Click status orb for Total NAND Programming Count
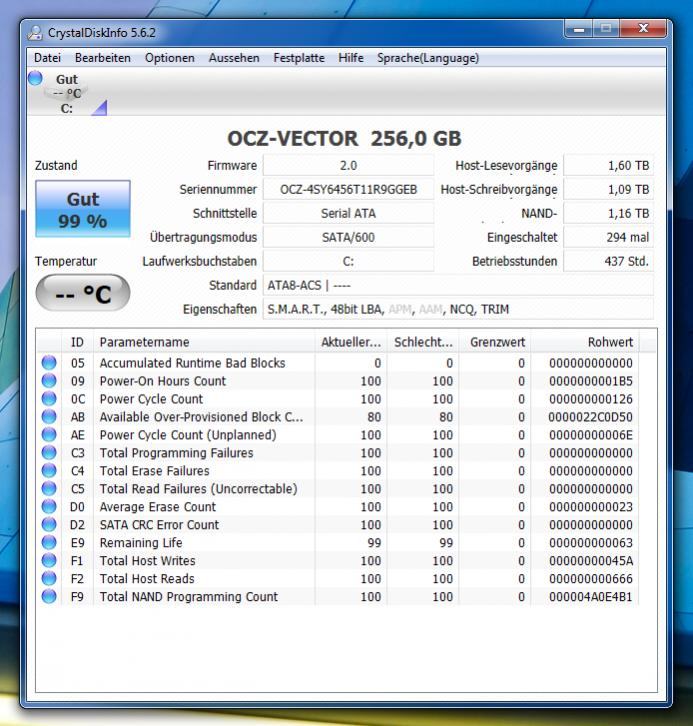 (x=49, y=596)
